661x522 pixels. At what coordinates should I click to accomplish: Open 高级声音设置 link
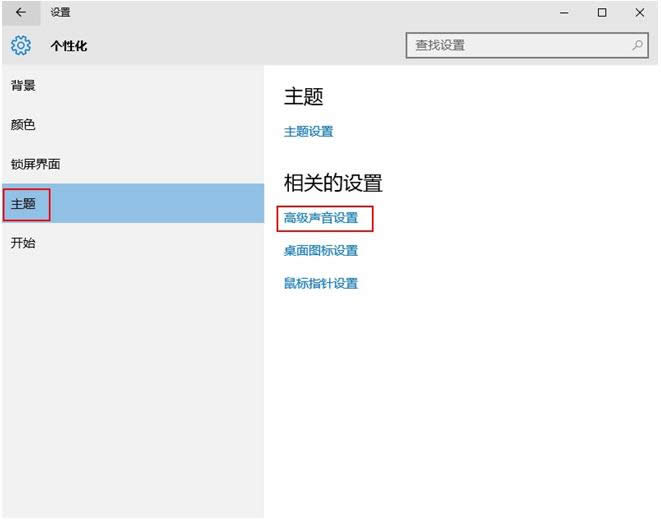(x=321, y=218)
